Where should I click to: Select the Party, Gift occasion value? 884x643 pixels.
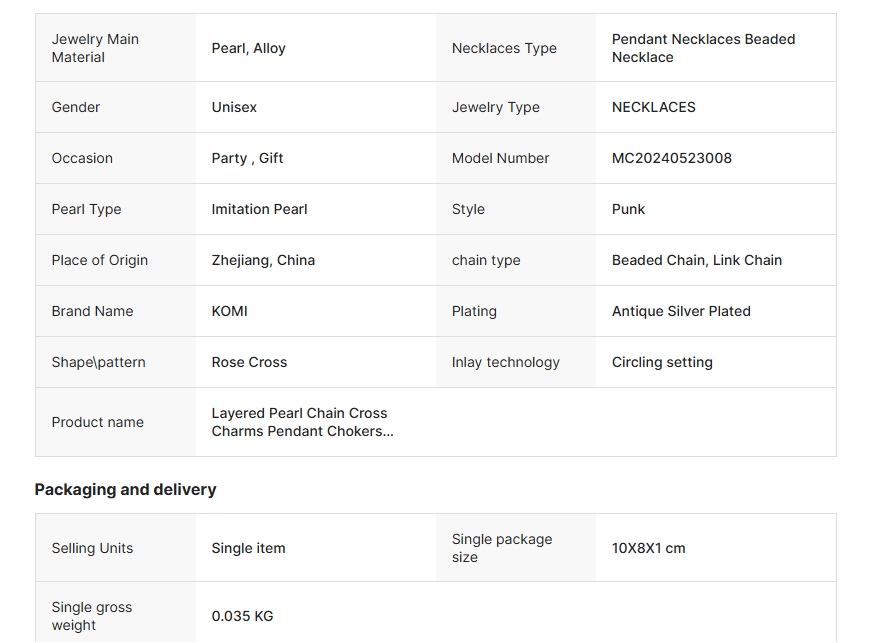247,158
